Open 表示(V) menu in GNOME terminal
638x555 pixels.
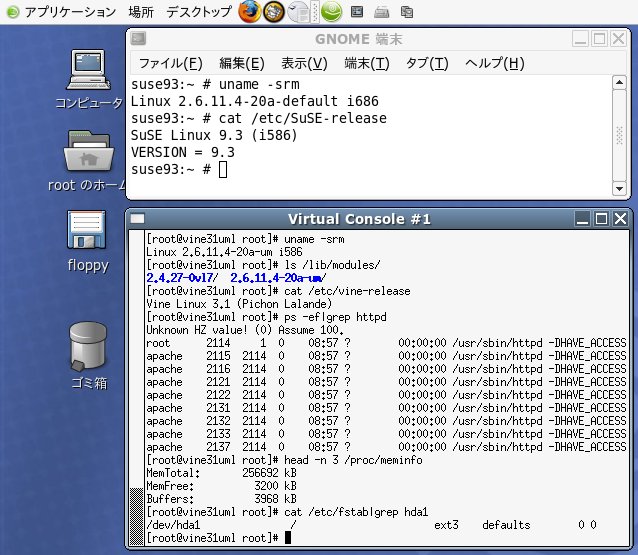coord(304,63)
